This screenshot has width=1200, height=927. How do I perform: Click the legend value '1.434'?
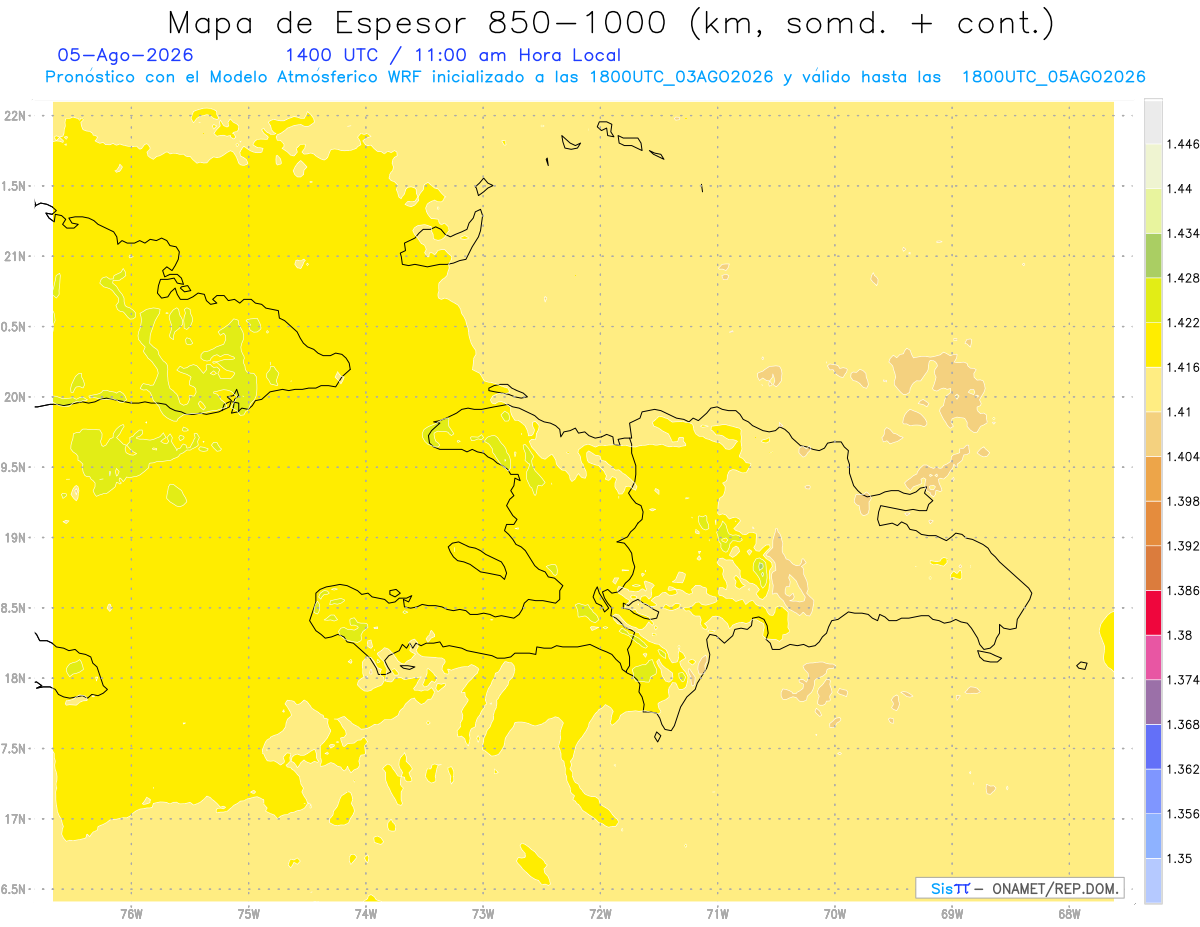point(1183,233)
